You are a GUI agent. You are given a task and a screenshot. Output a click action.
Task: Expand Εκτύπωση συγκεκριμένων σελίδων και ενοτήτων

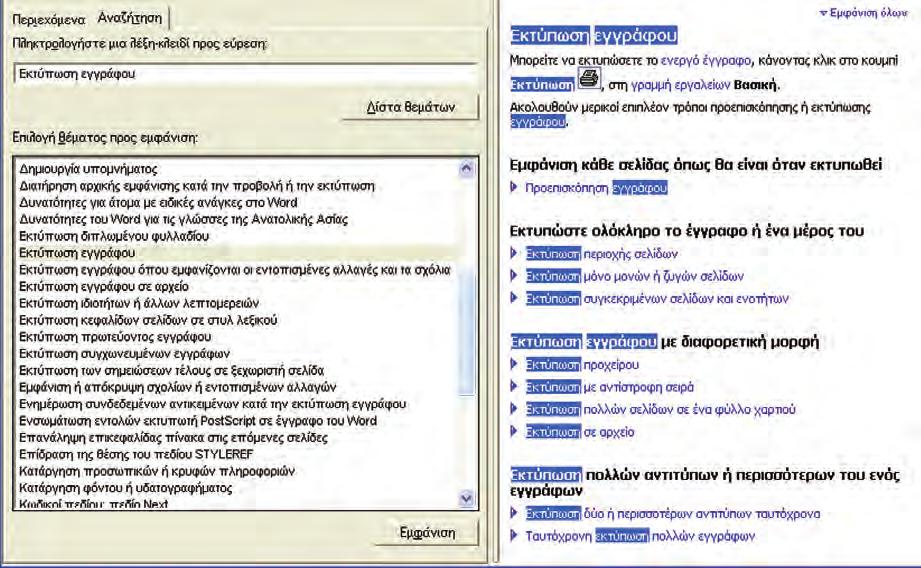click(650, 298)
